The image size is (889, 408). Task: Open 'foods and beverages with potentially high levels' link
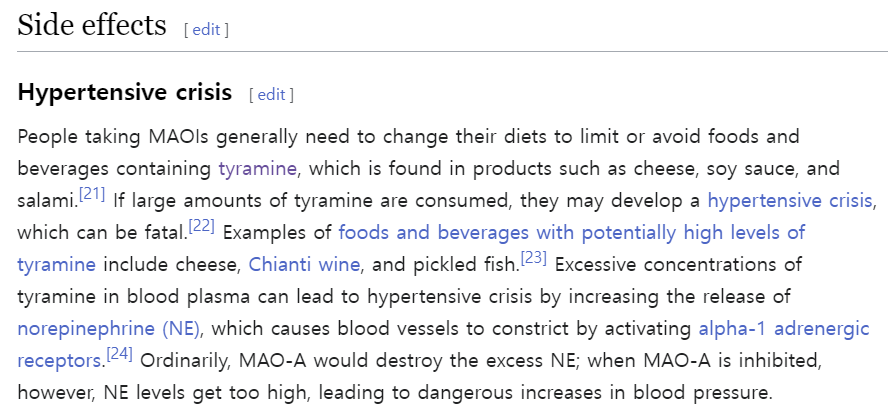coord(571,232)
